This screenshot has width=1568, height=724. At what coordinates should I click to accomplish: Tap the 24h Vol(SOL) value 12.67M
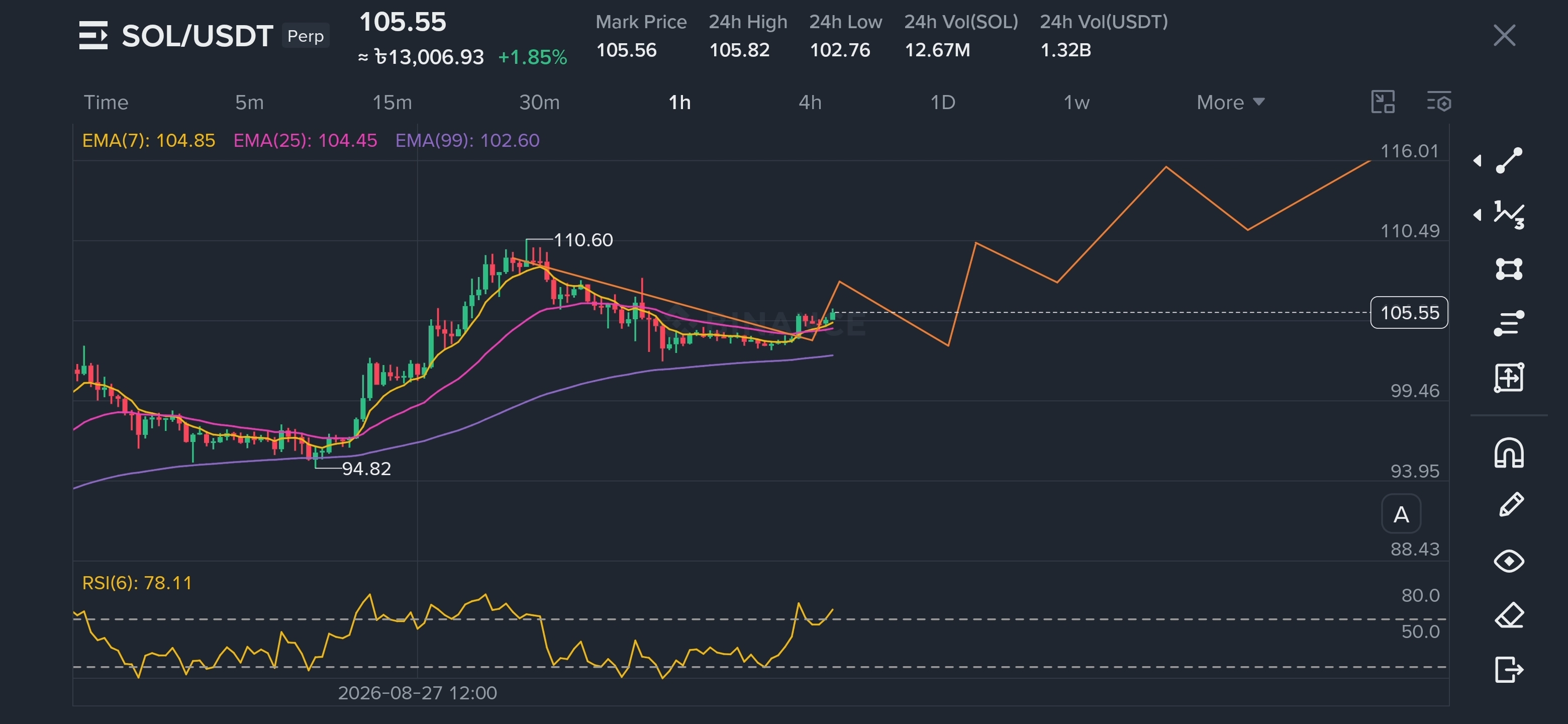pyautogui.click(x=937, y=50)
